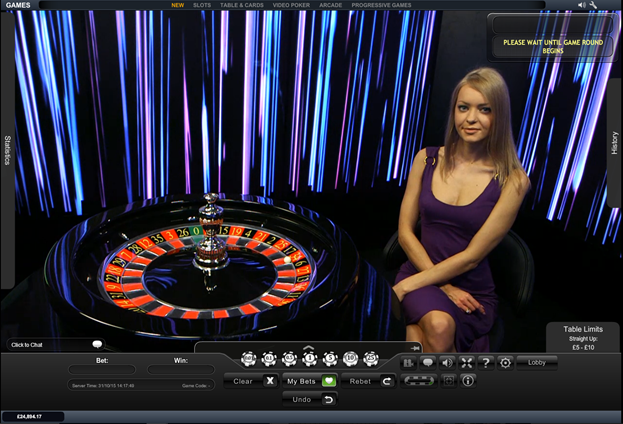Toggle top bar volume speaker
The width and height of the screenshot is (623, 424).
582,5
